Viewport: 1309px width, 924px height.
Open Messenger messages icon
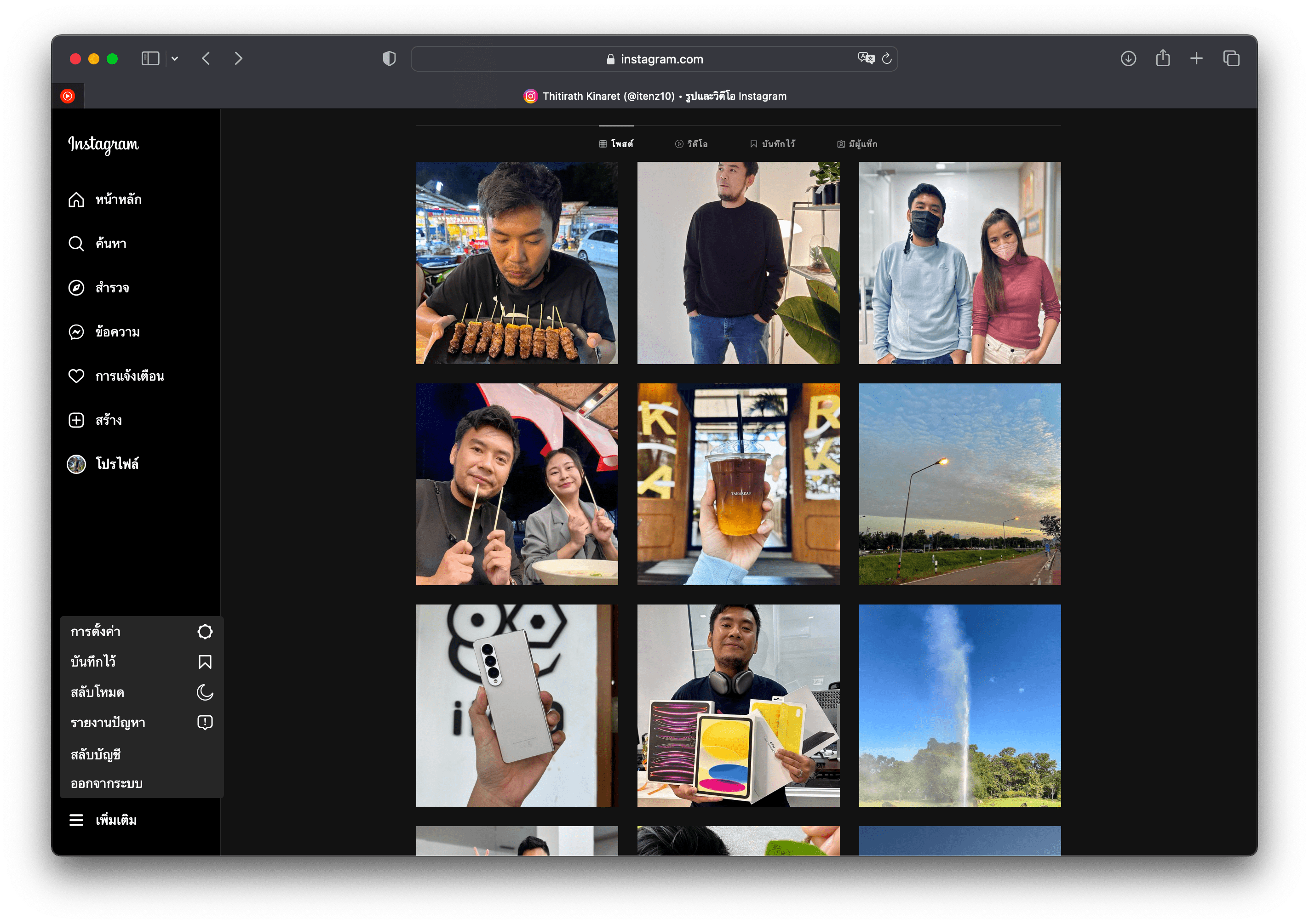(x=76, y=332)
